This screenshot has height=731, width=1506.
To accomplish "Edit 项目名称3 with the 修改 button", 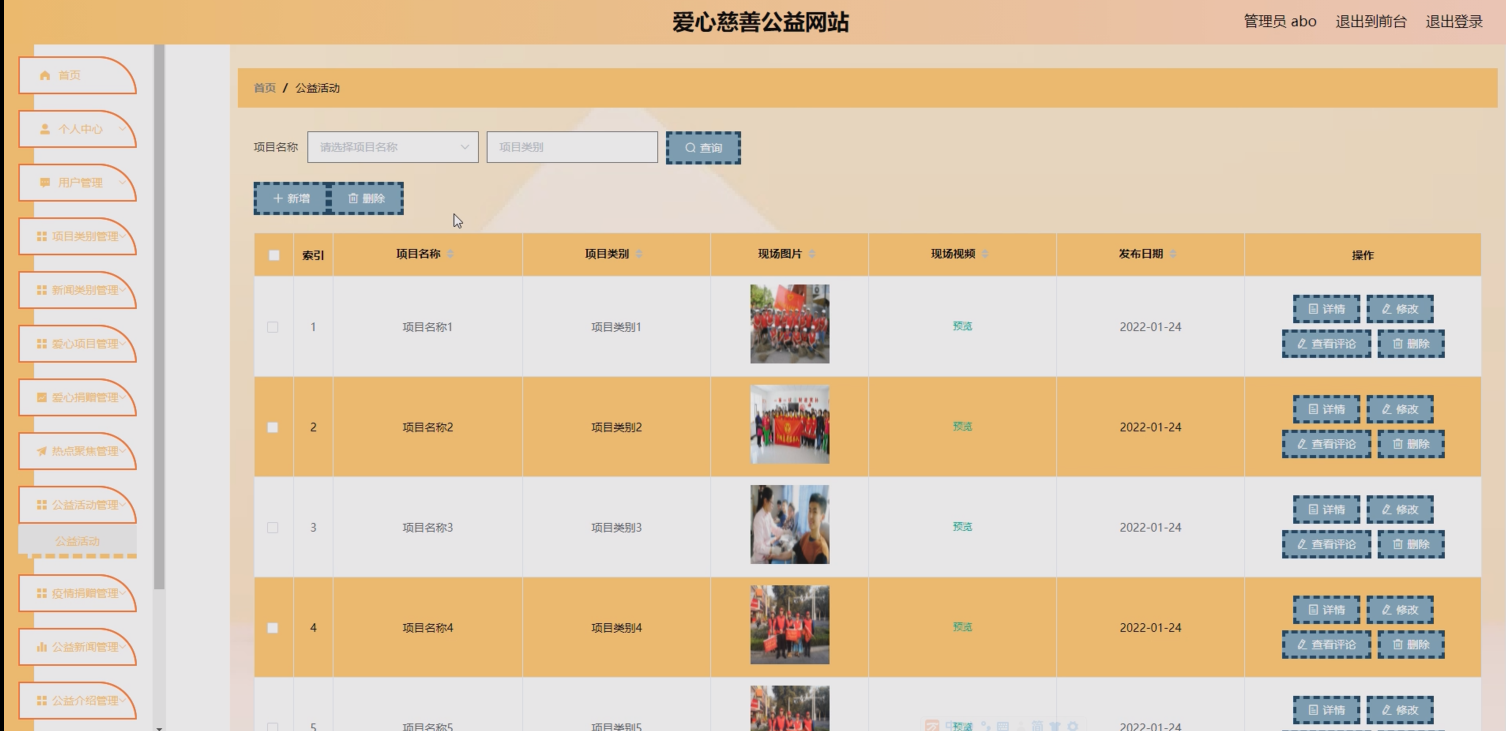I will [1400, 509].
